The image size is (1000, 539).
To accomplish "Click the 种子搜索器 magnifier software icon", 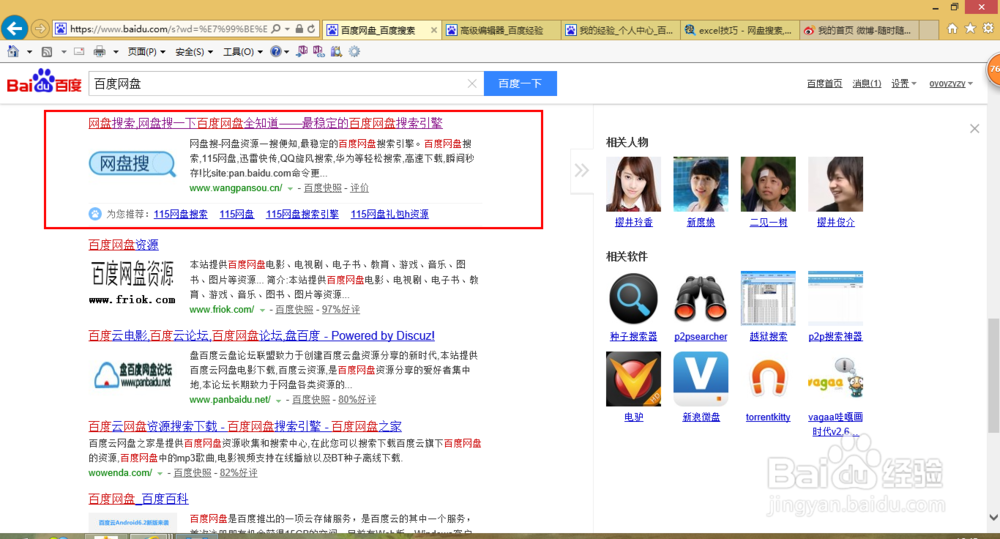I will [633, 299].
